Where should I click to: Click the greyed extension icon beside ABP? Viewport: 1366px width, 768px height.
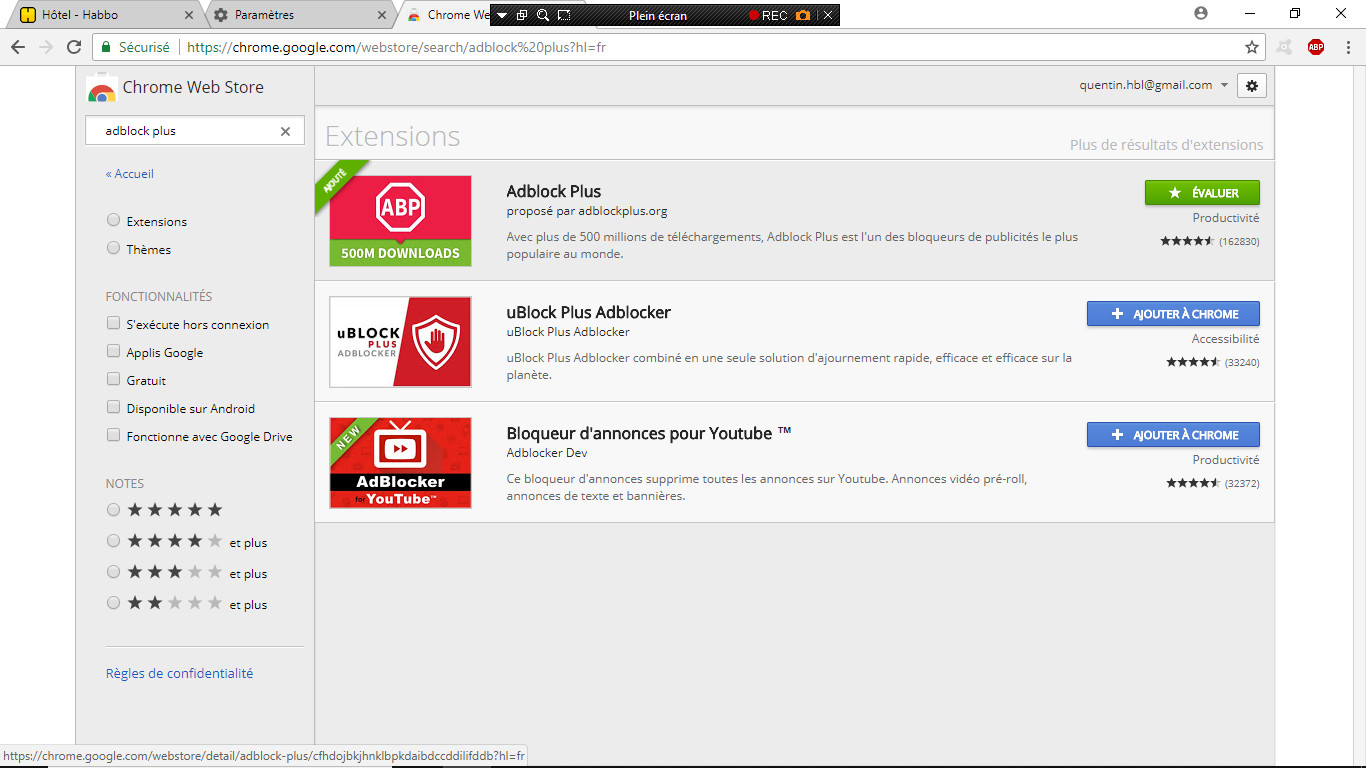click(1285, 47)
